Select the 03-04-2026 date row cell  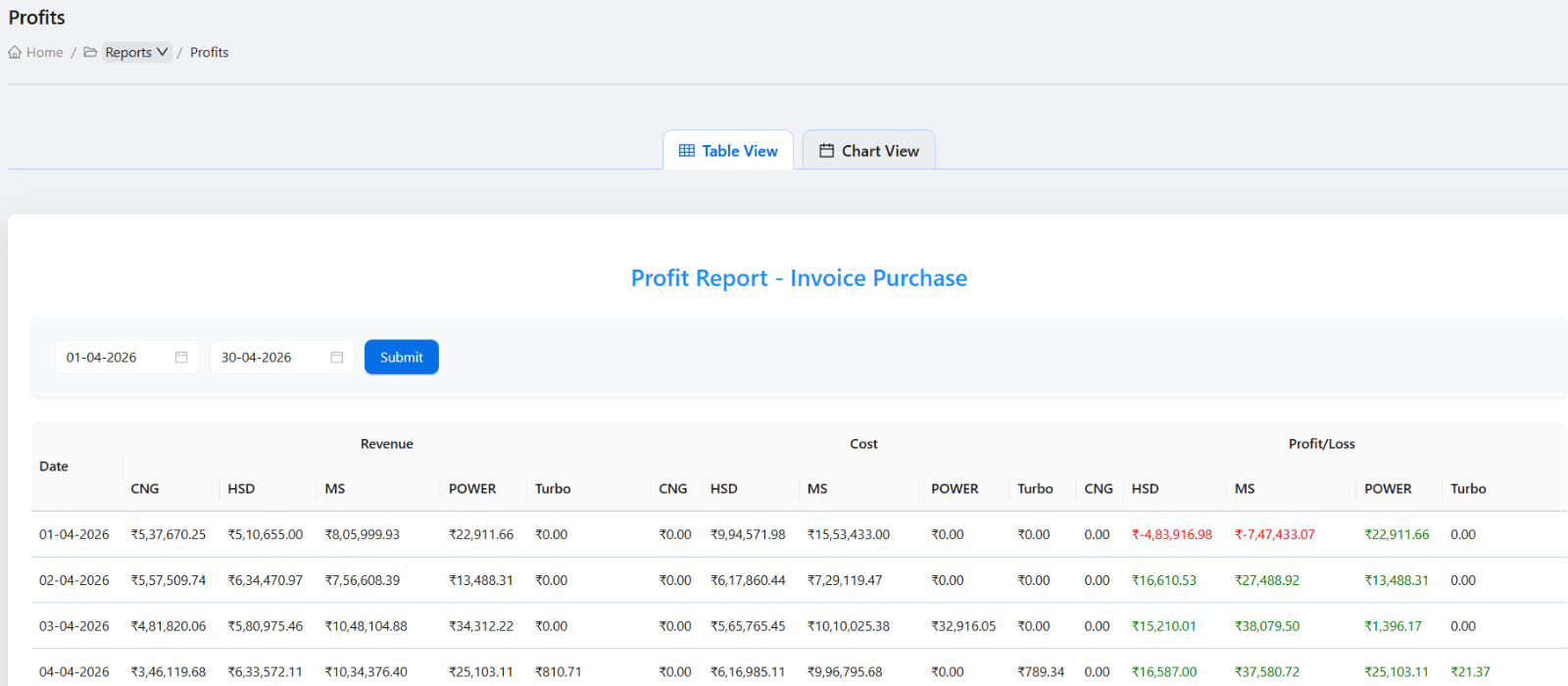pos(74,626)
